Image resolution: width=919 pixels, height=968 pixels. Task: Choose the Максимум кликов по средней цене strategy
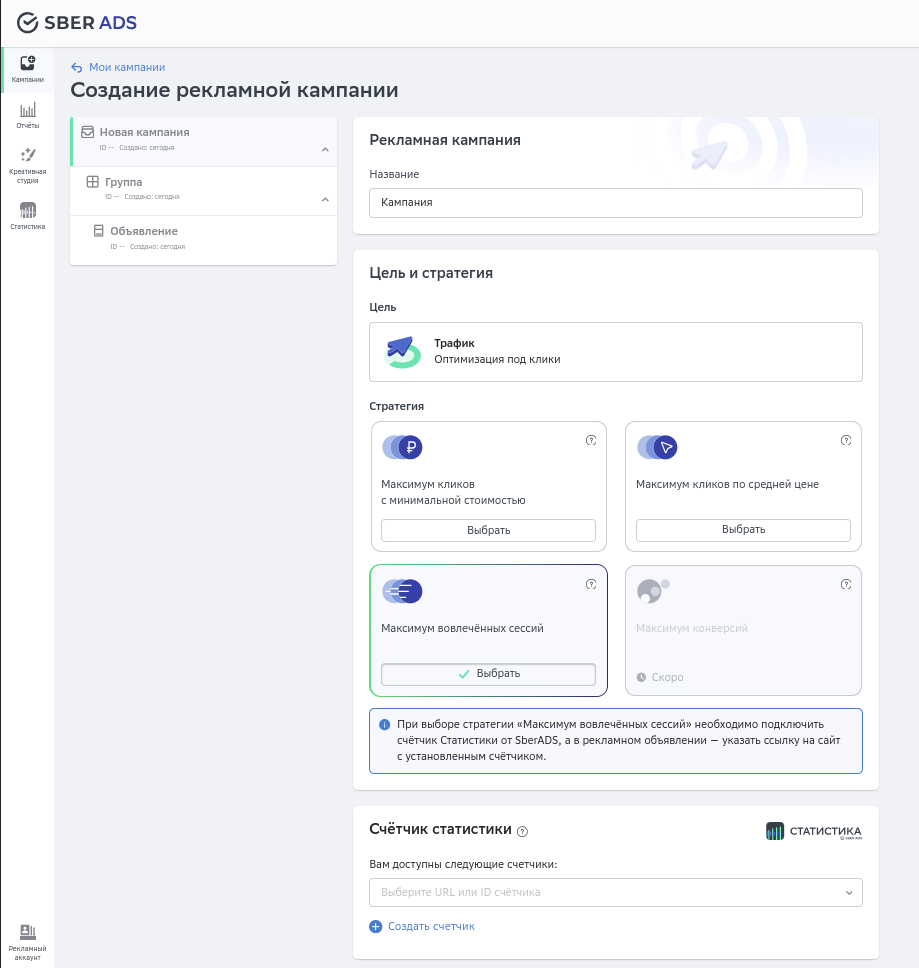[743, 530]
